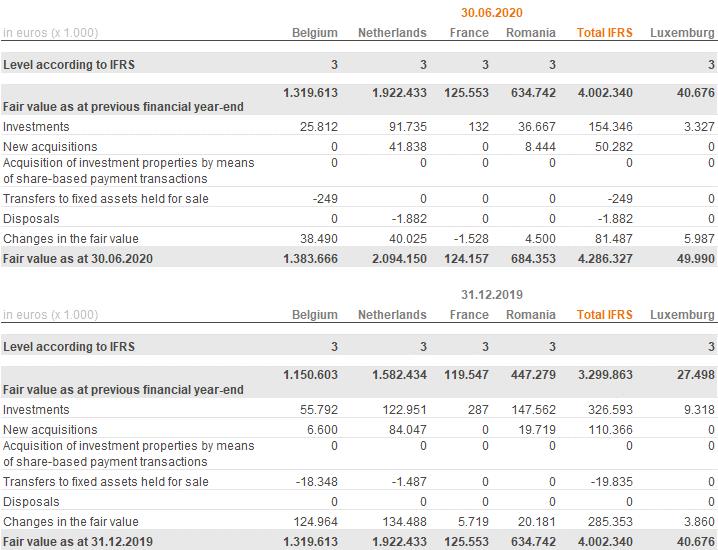Click Netherlands column header in top table

pos(392,33)
